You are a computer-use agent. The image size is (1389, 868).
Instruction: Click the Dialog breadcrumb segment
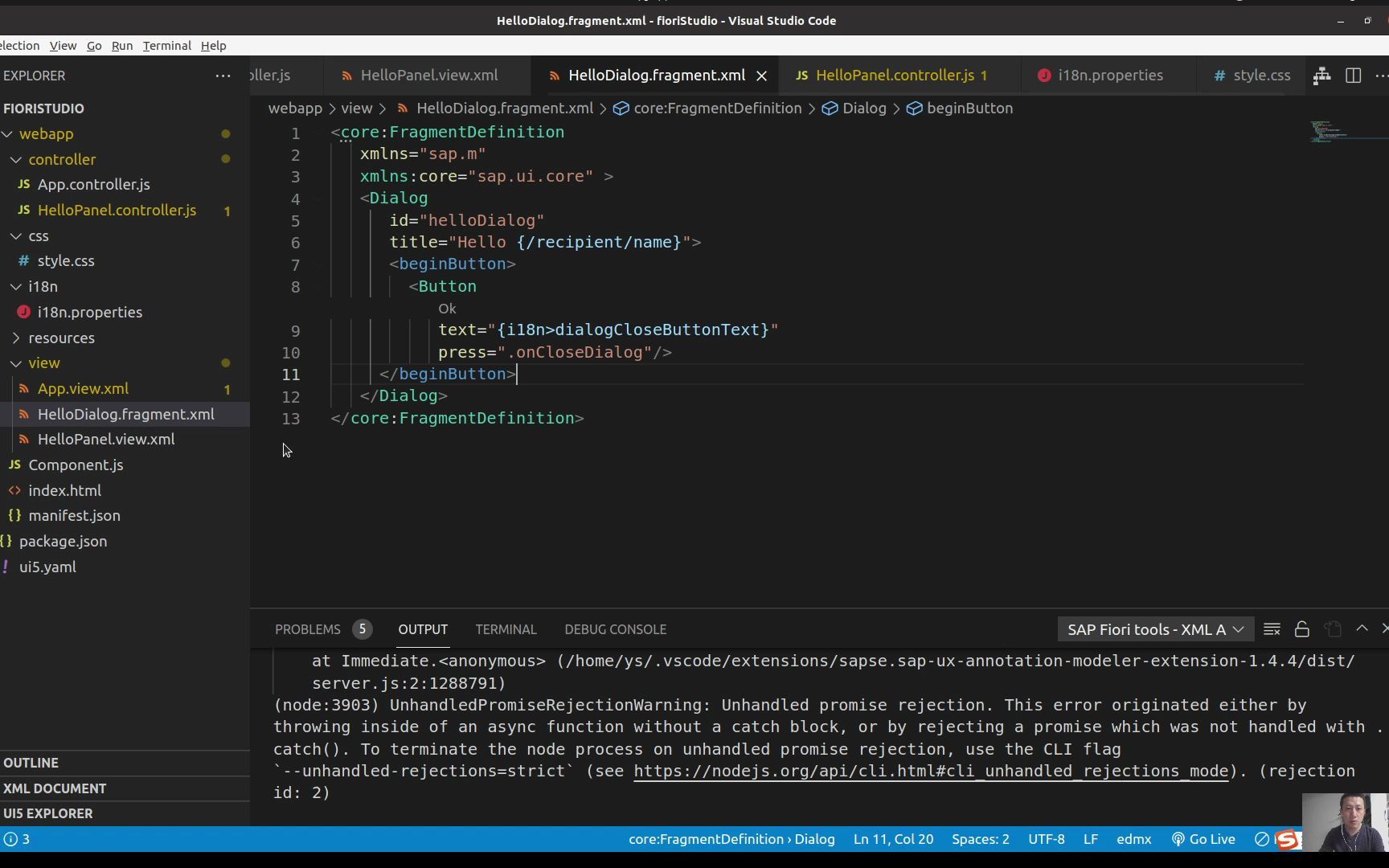coord(864,108)
